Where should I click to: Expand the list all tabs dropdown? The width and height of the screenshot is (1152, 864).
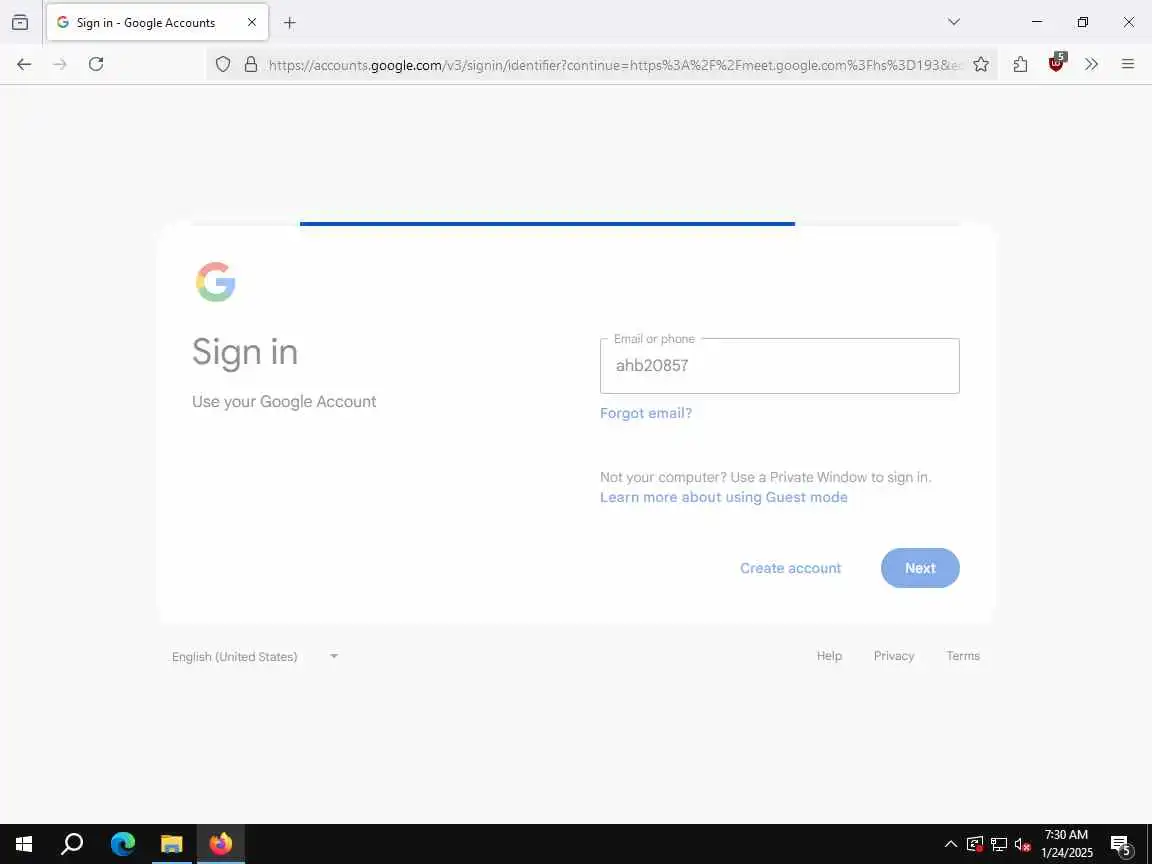pyautogui.click(x=954, y=22)
